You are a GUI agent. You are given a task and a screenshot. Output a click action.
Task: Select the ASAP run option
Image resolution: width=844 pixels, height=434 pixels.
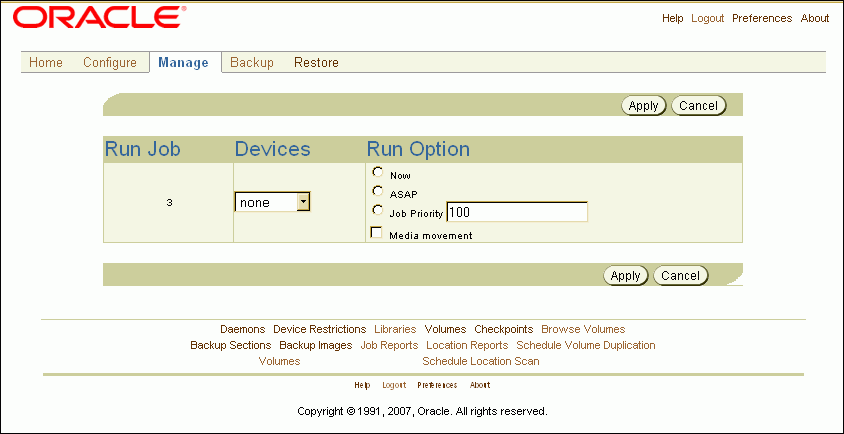pos(378,191)
